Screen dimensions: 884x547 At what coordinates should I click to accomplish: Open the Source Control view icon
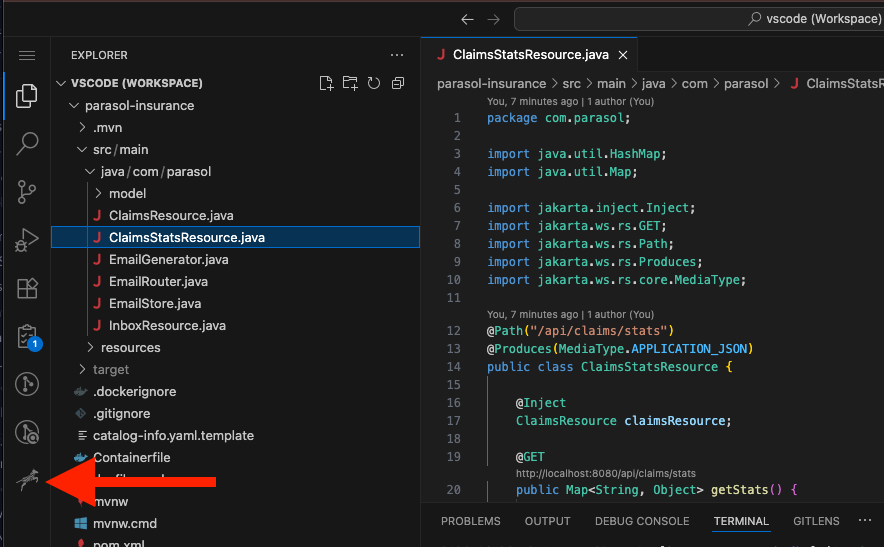26,192
